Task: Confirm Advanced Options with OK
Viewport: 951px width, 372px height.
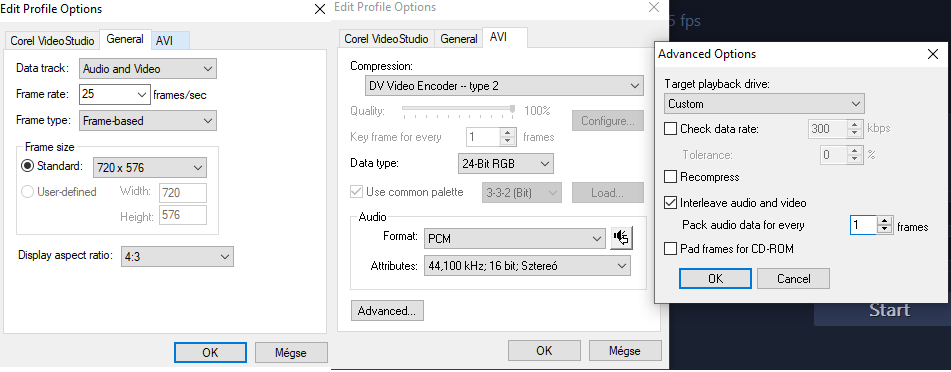Action: [716, 279]
